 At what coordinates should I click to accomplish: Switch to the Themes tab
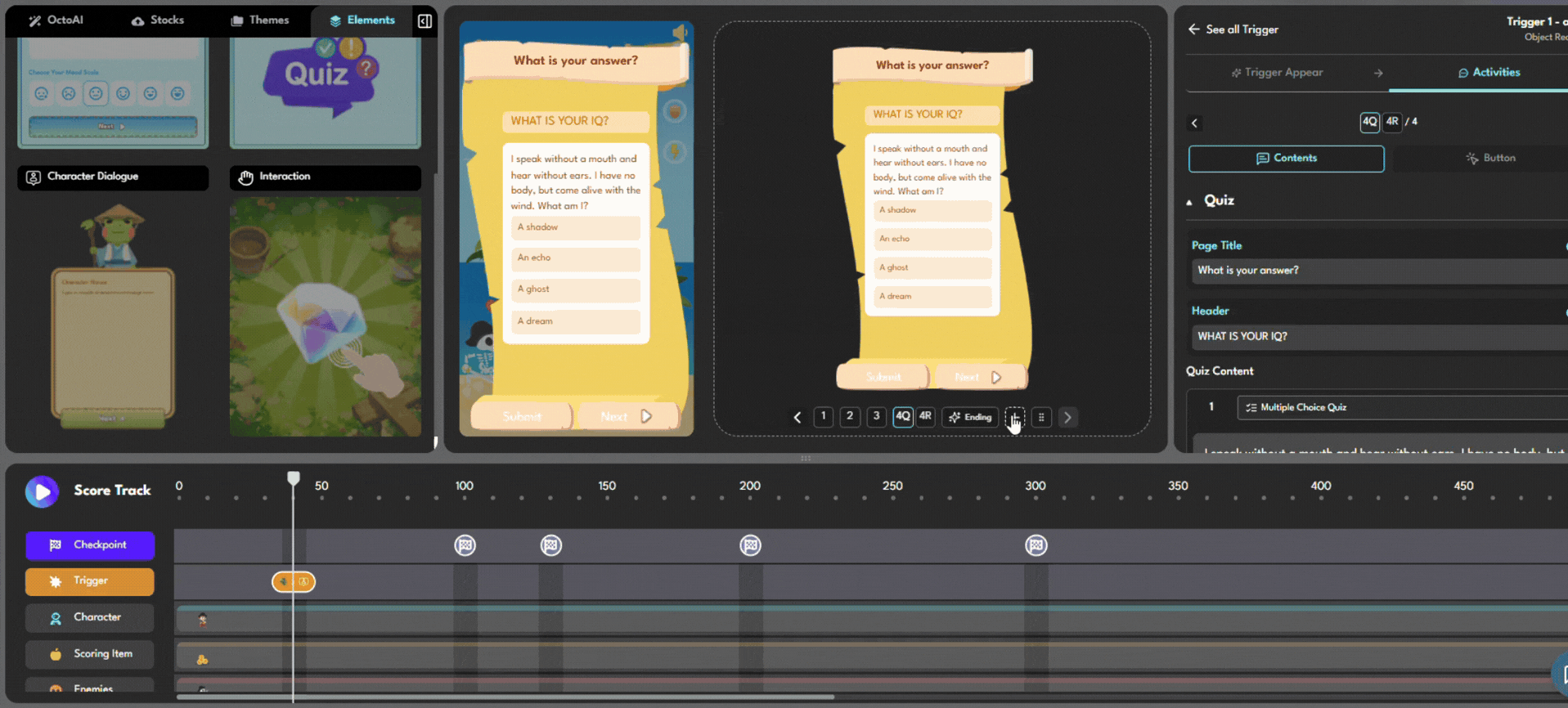[259, 20]
